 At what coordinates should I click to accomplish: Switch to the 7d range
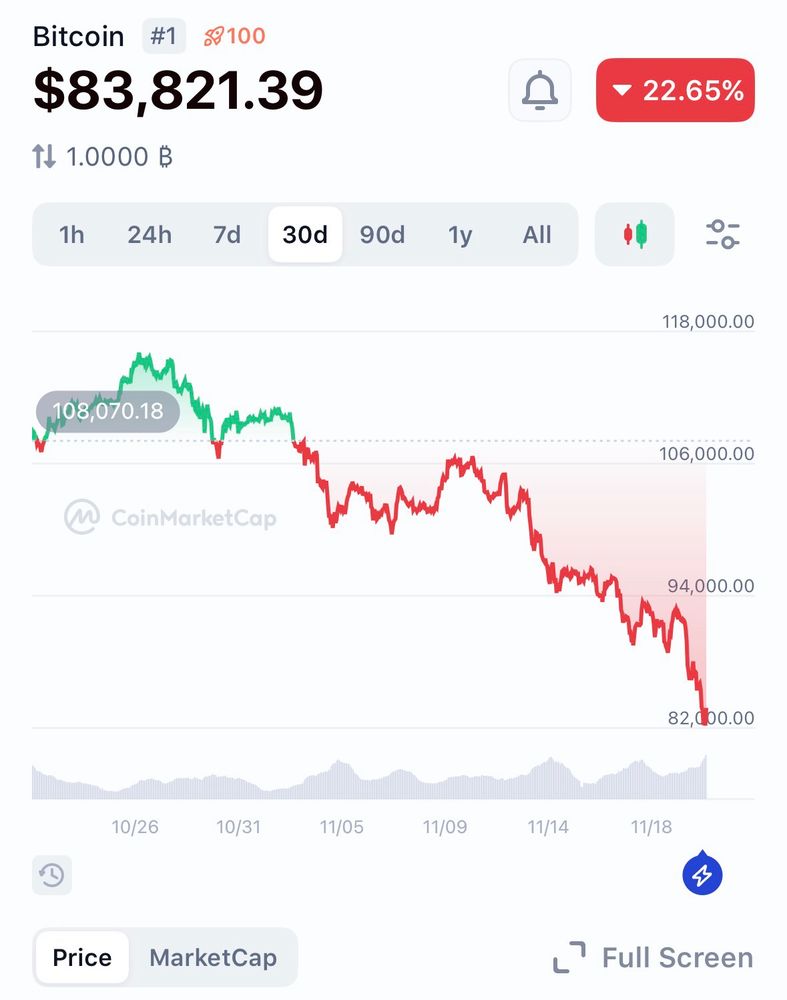(x=227, y=235)
